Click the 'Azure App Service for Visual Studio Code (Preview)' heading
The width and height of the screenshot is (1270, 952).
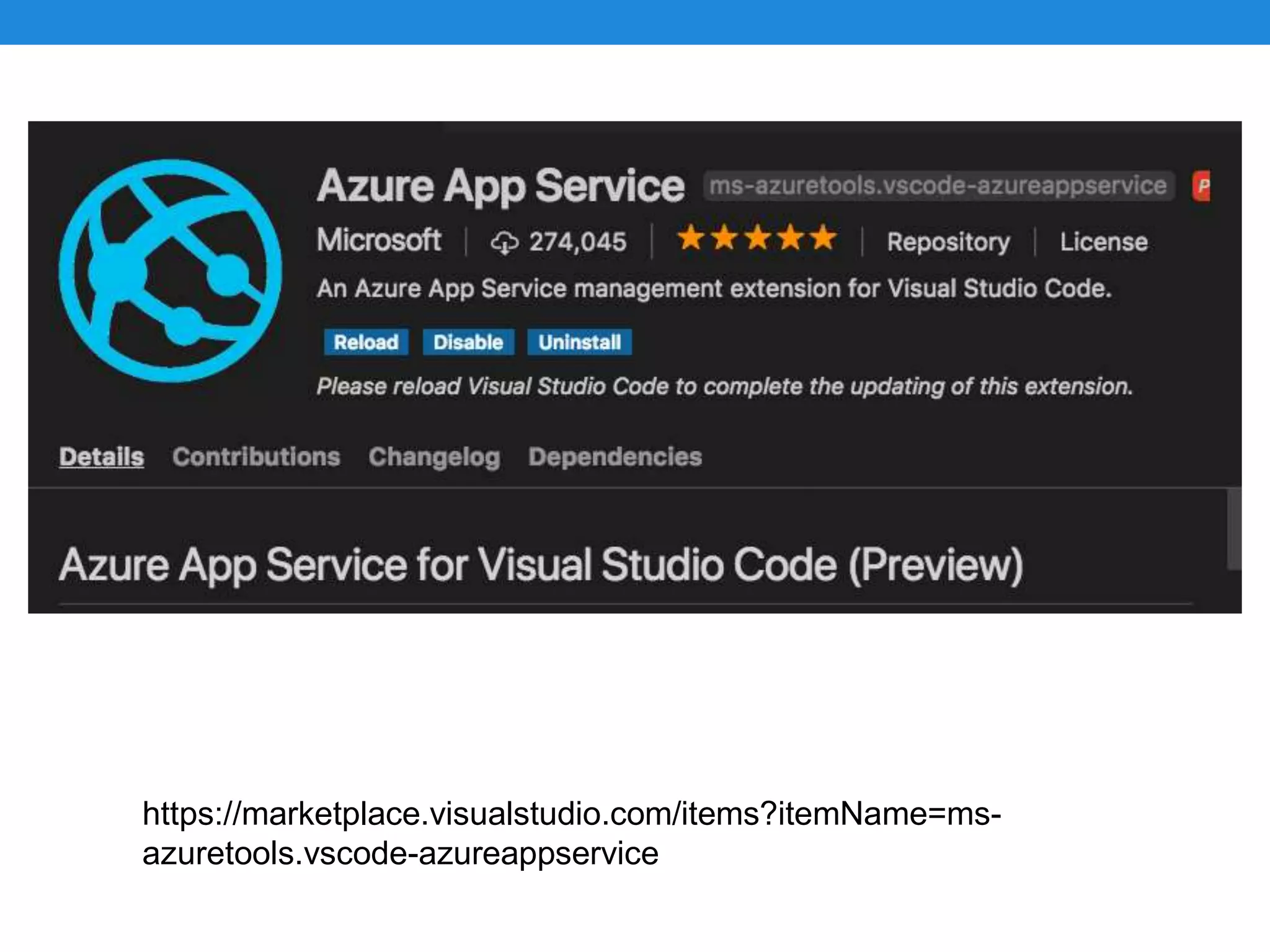pos(541,565)
